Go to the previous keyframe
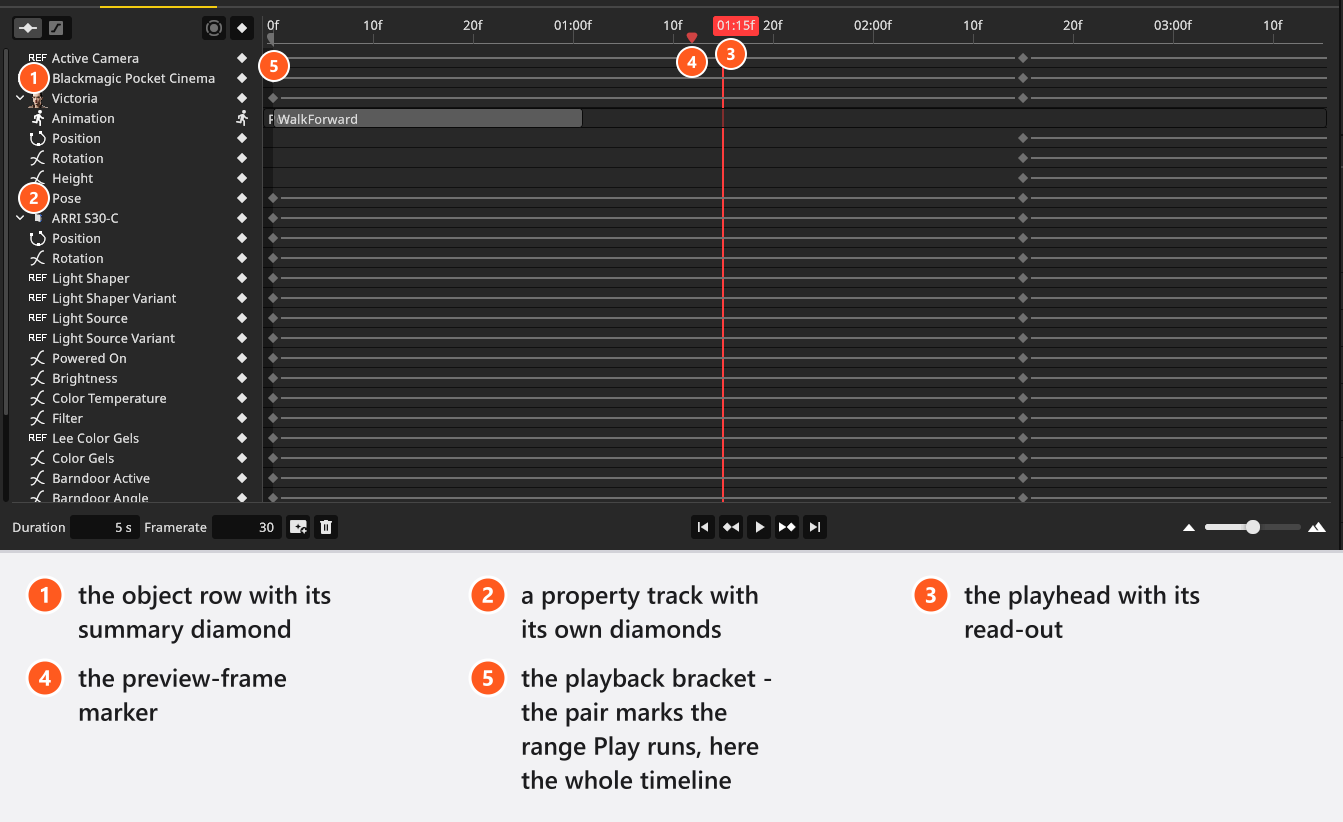1343x822 pixels. coord(731,527)
